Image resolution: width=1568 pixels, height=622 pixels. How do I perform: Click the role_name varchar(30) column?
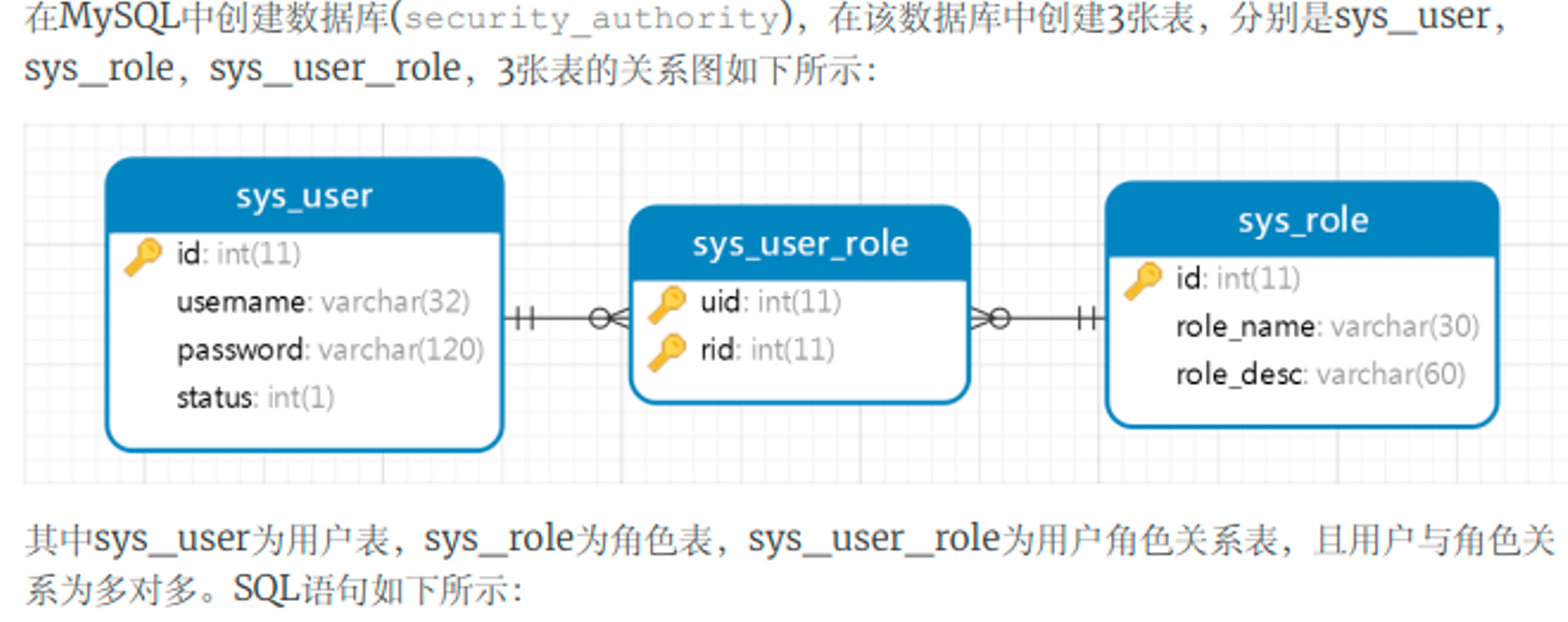1326,326
